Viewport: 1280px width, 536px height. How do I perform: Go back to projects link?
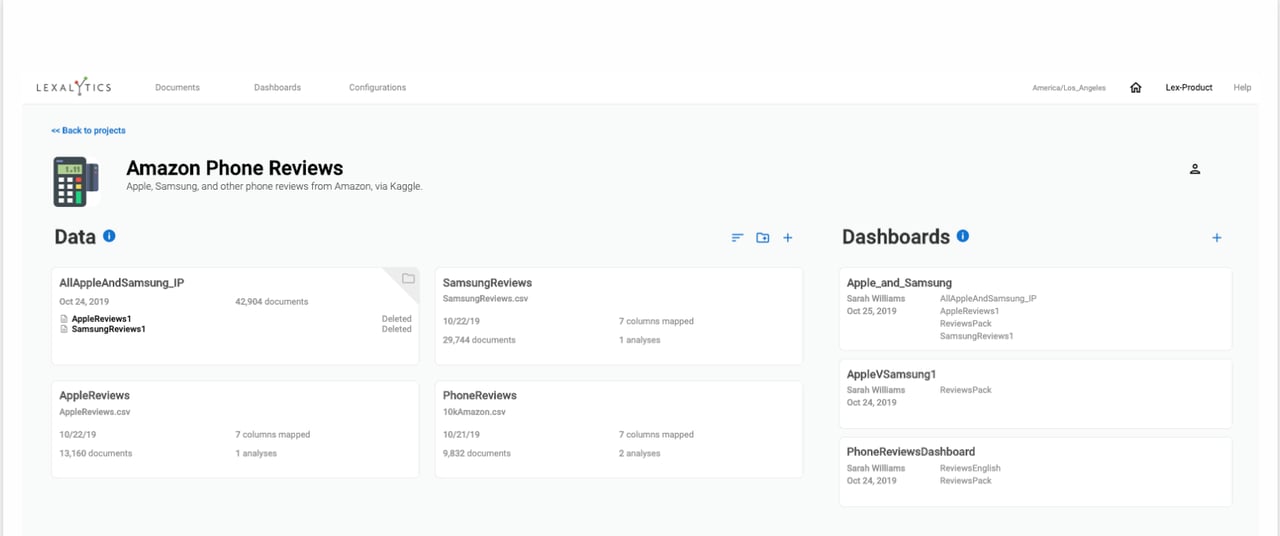[89, 131]
